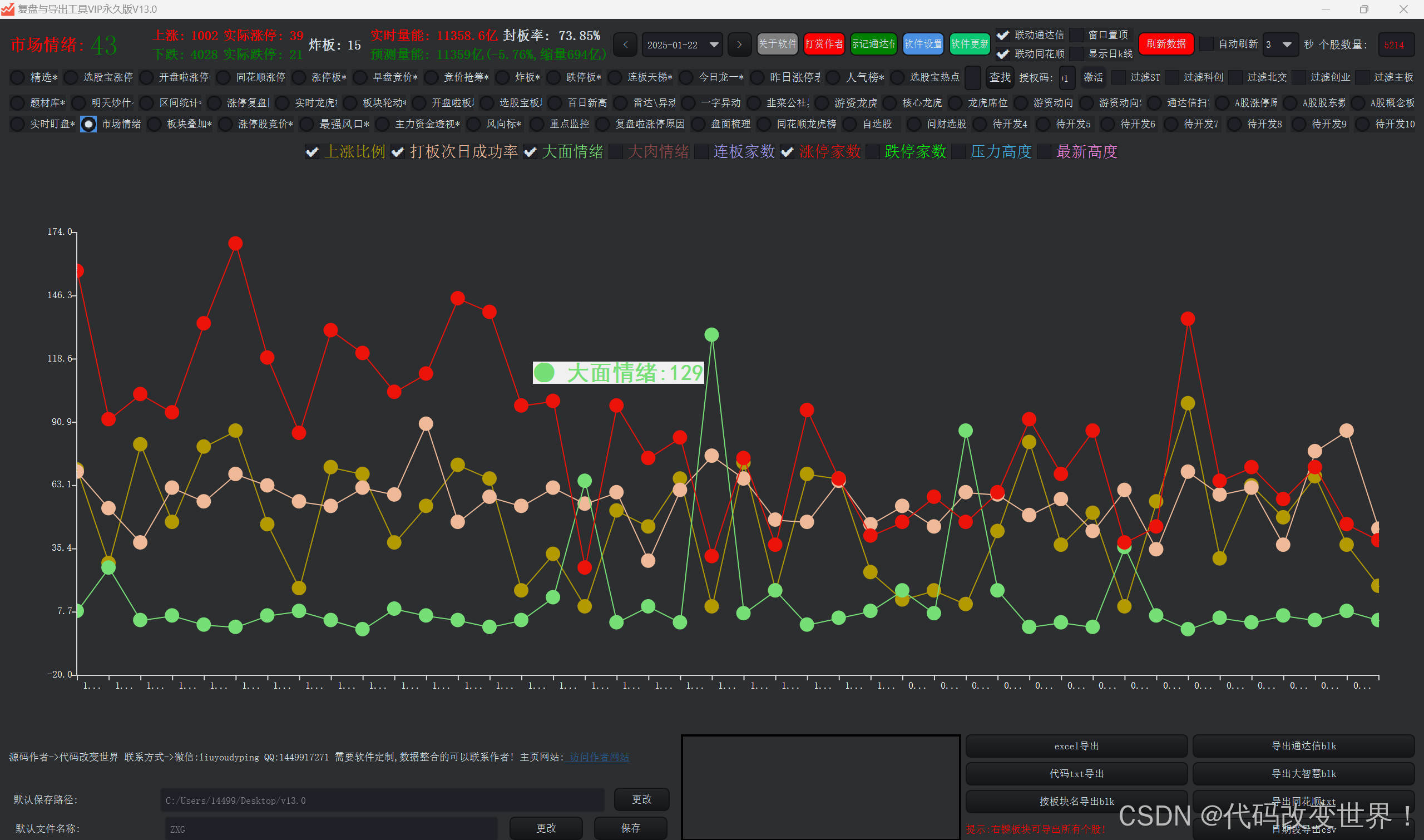Image resolution: width=1424 pixels, height=840 pixels.
Task: Click the 默认文件名称 ZXG input field
Action: coord(331,829)
